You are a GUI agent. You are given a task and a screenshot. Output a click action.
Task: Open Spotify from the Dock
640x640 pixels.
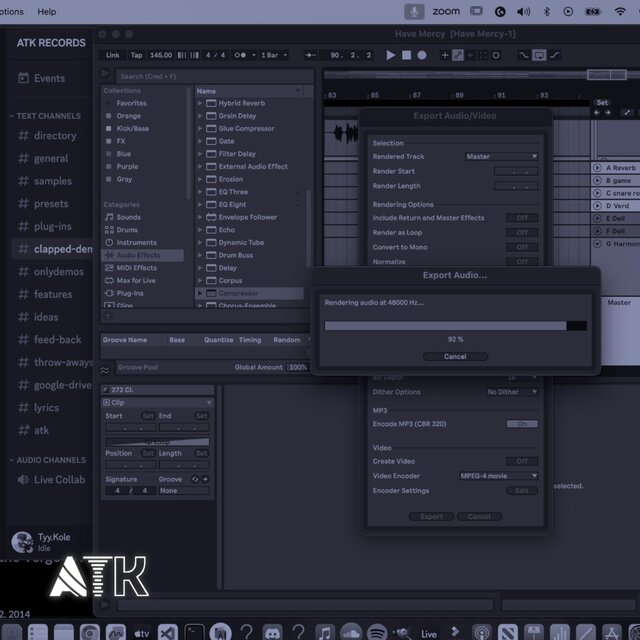pos(377,633)
